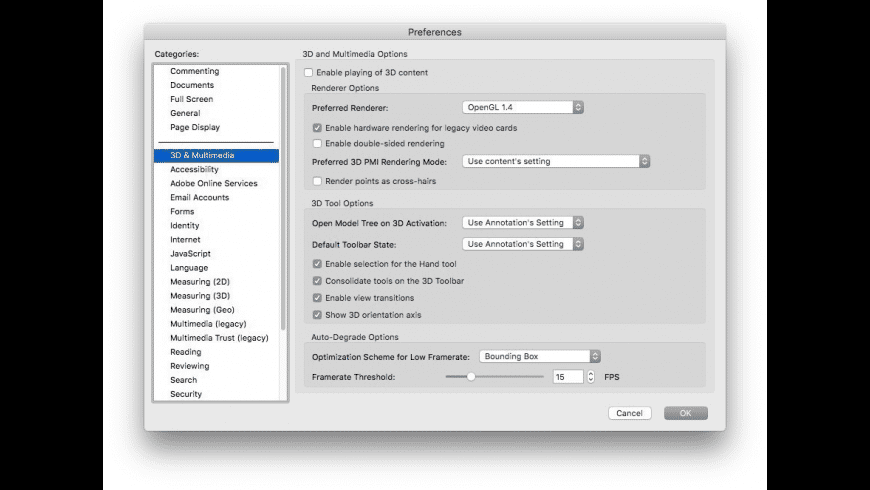This screenshot has height=490, width=870.
Task: Toggle Show 3D orientation axis
Action: click(x=317, y=315)
